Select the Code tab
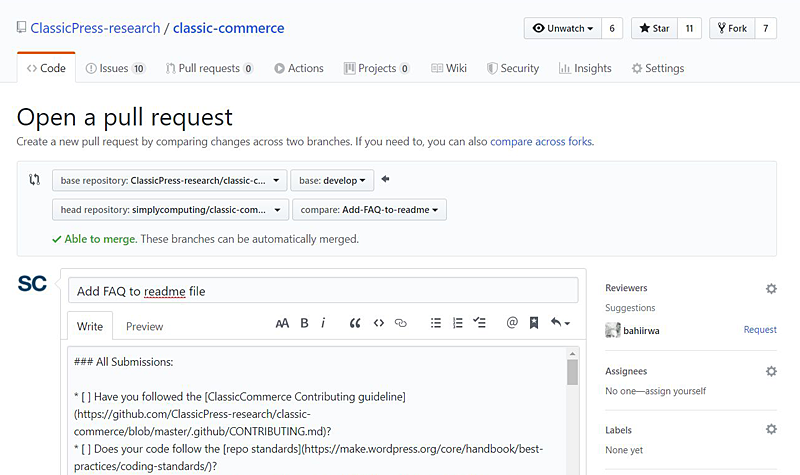Screen dimensions: 800x475 pos(46,68)
